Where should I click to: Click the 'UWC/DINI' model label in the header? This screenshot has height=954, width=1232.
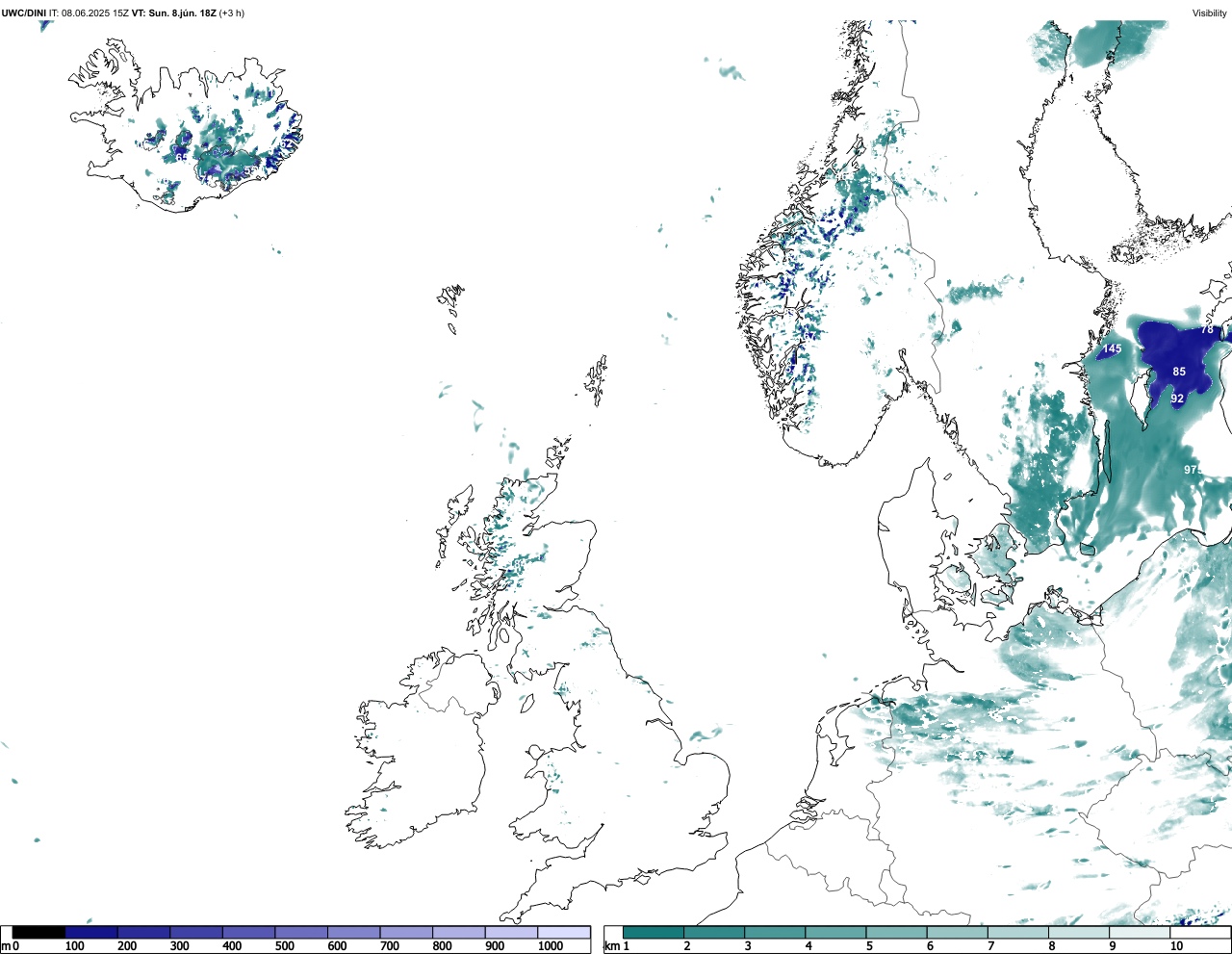[23, 13]
